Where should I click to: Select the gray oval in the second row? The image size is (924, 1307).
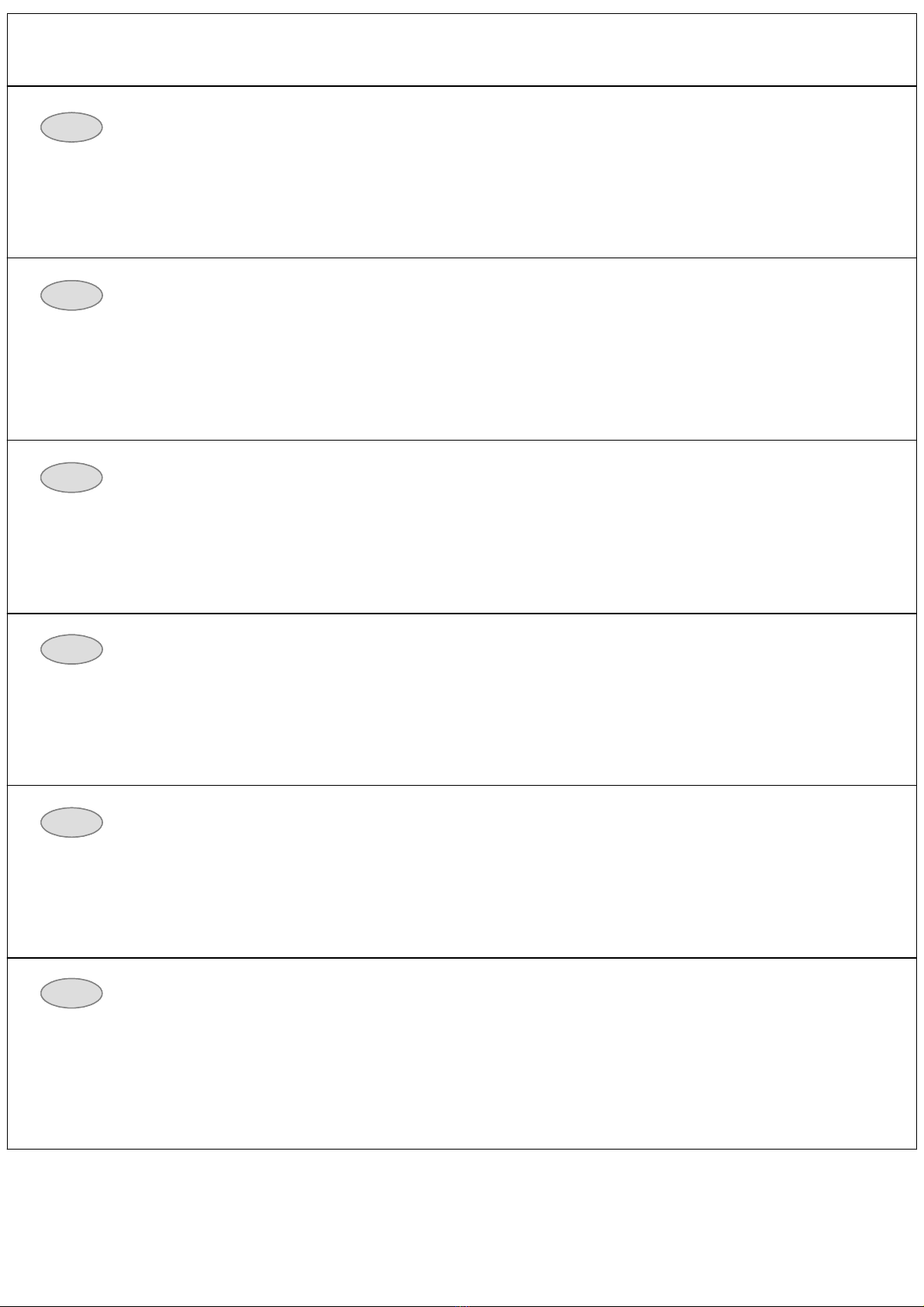point(71,296)
